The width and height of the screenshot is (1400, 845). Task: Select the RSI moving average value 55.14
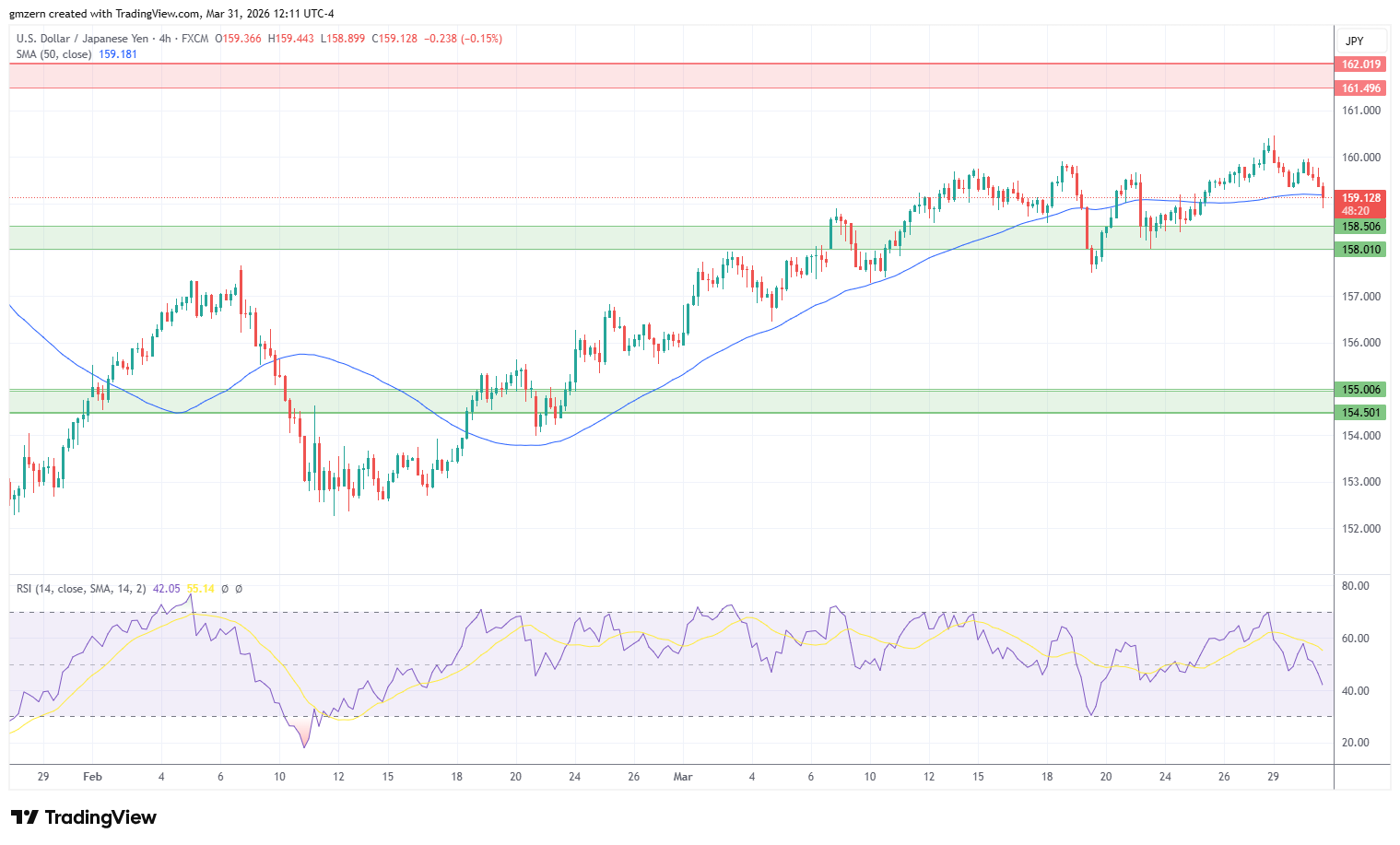coord(200,589)
